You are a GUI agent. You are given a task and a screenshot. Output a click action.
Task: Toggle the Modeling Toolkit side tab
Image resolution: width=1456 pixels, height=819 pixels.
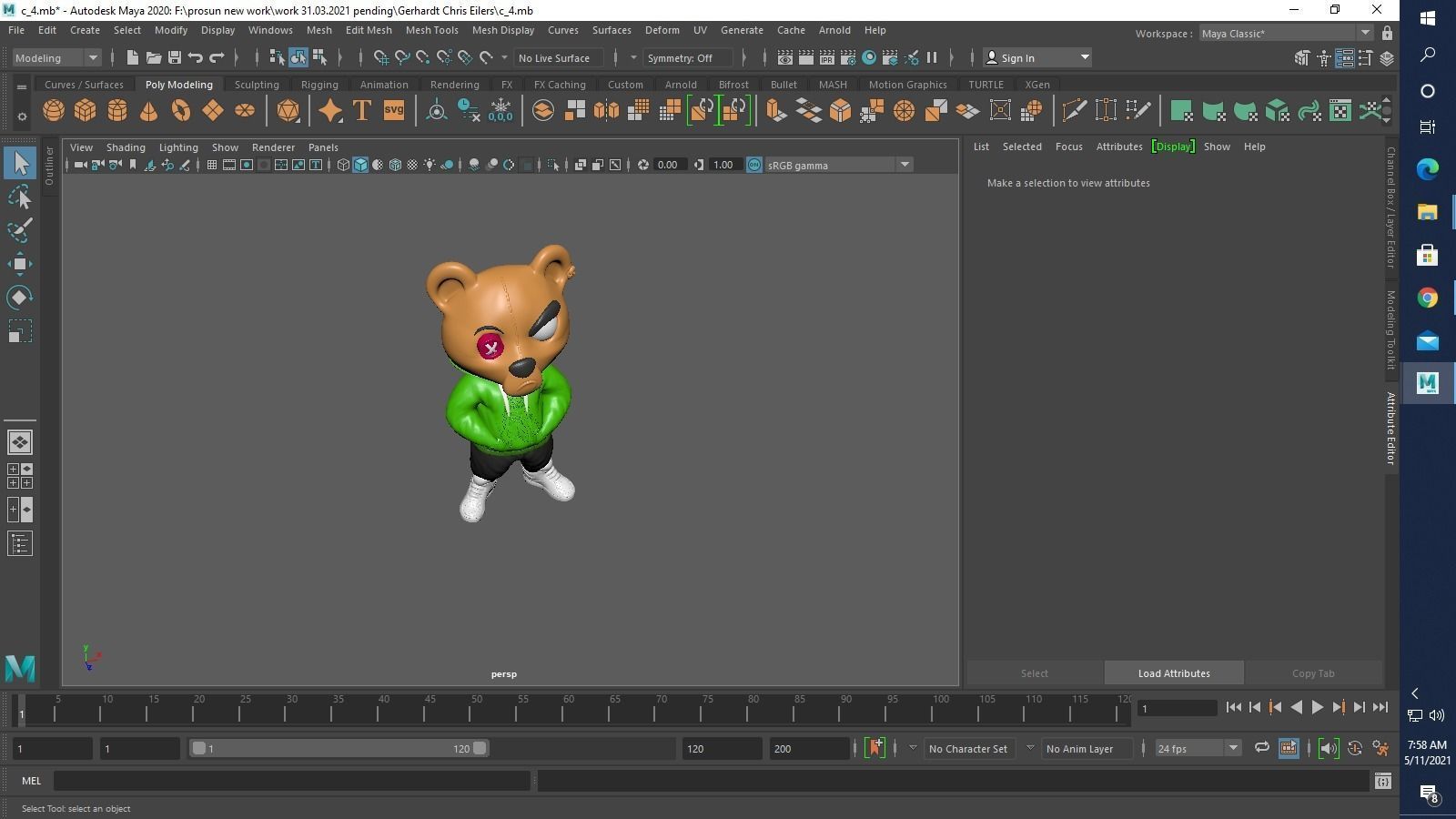1390,330
